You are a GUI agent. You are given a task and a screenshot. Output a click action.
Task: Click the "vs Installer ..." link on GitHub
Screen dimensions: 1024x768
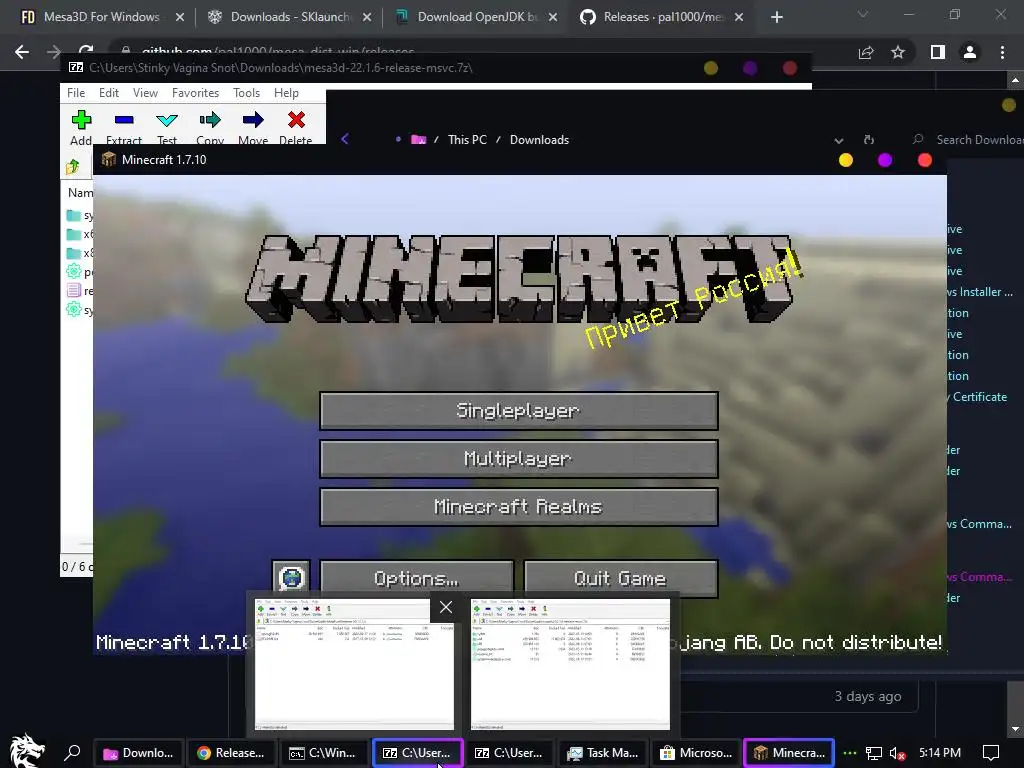pyautogui.click(x=980, y=292)
